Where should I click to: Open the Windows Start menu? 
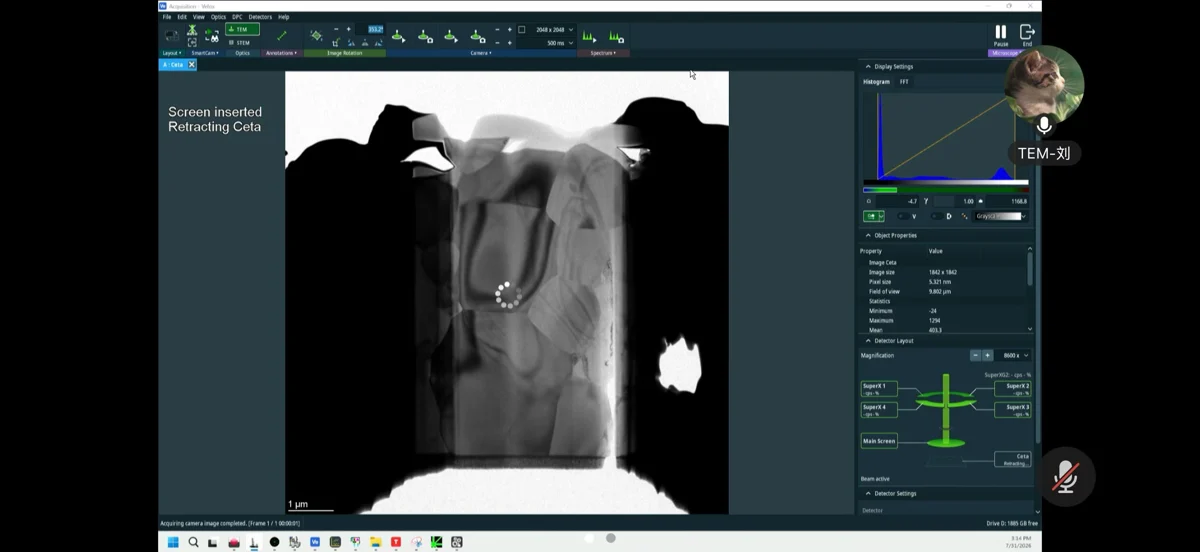pyautogui.click(x=172, y=542)
